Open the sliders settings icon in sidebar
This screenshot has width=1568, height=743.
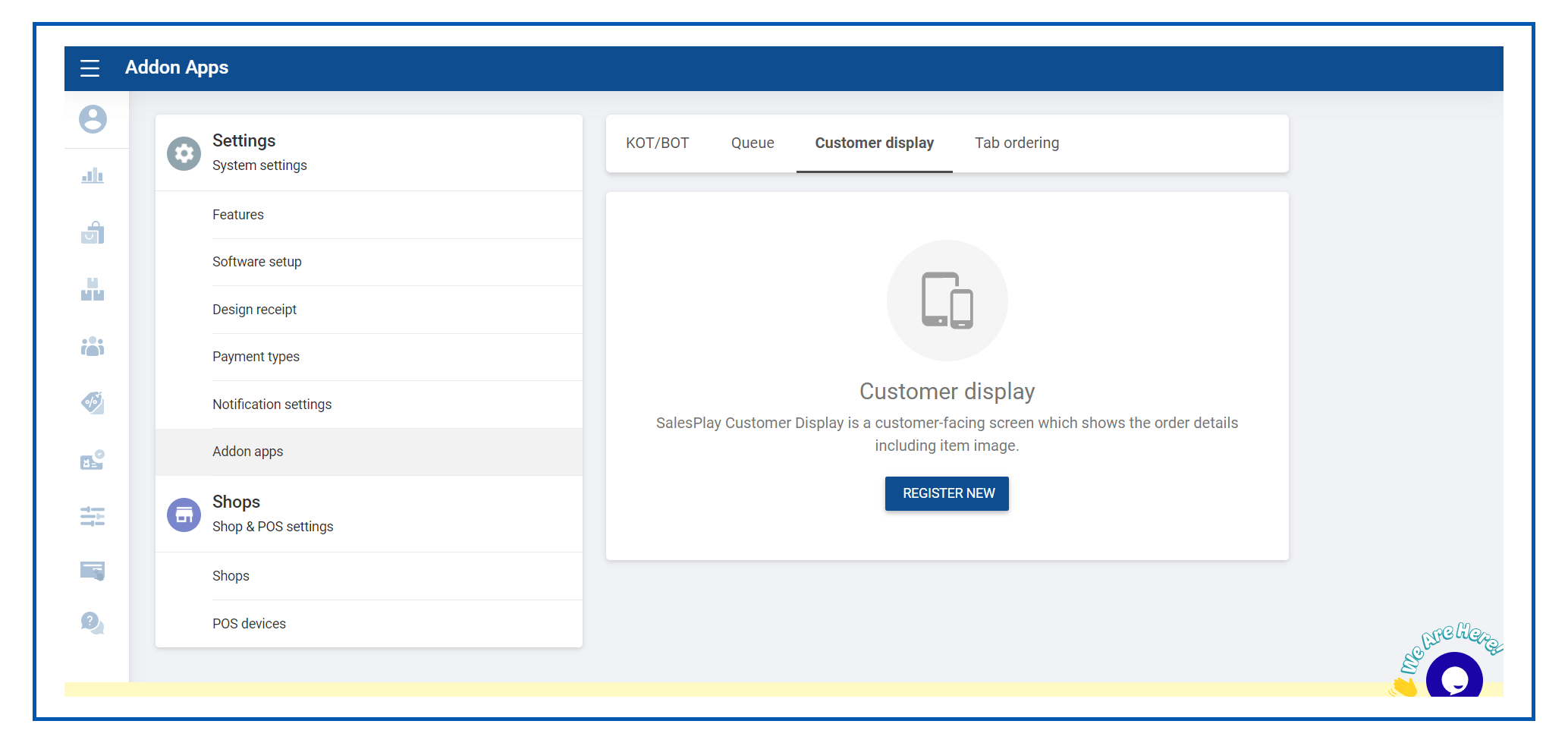coord(93,517)
